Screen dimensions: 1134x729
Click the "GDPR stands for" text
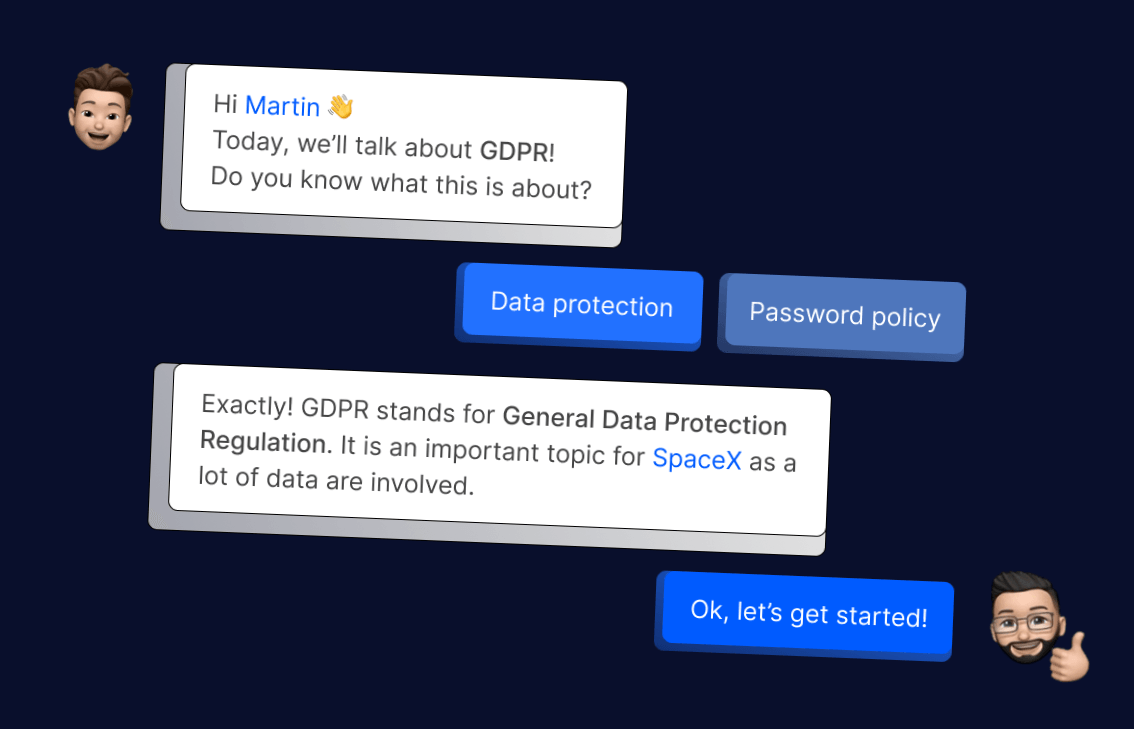[399, 411]
